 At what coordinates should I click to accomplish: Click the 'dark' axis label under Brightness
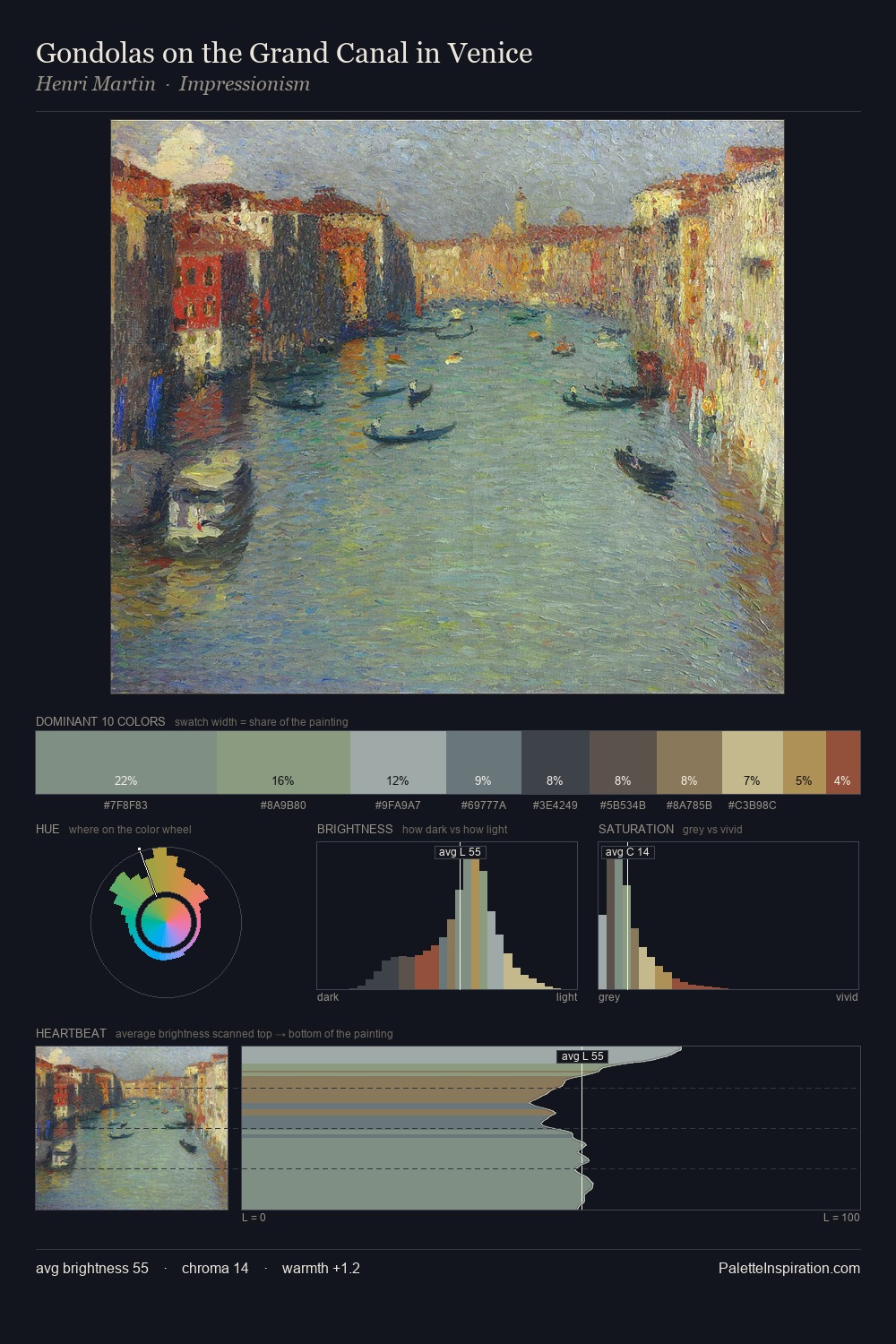tap(328, 997)
